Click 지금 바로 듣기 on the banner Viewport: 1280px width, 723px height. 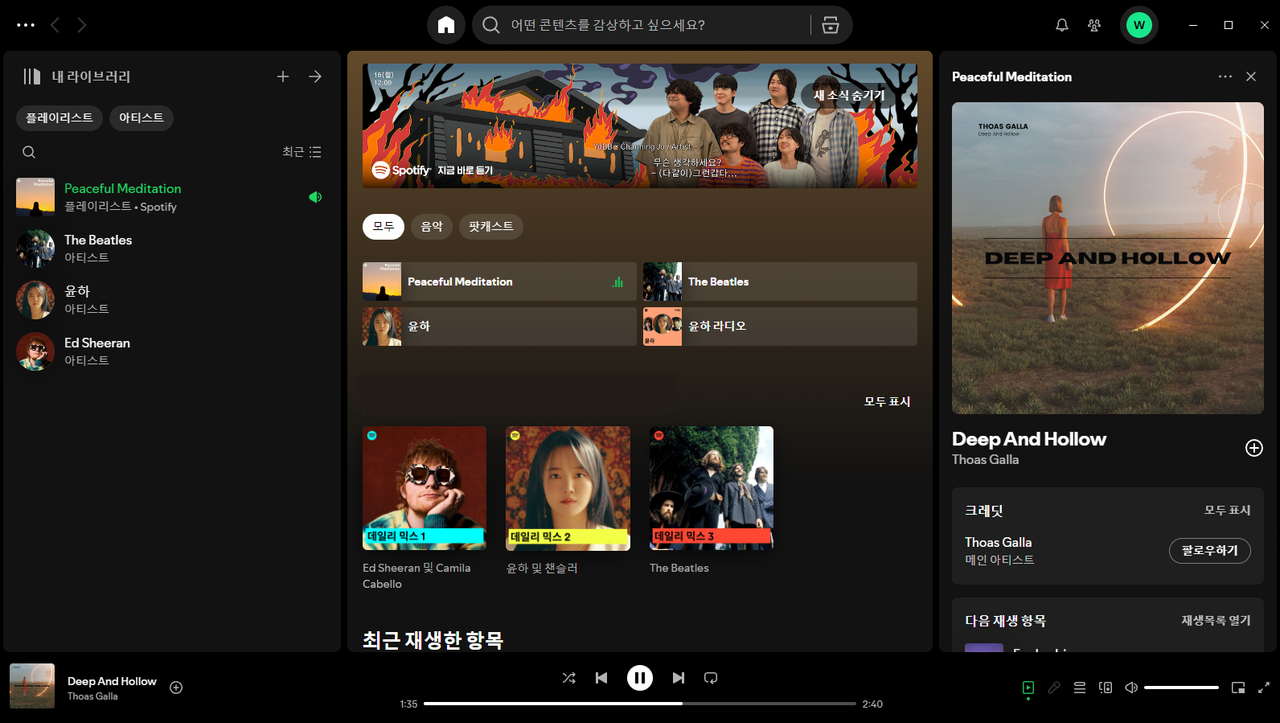[x=465, y=171]
